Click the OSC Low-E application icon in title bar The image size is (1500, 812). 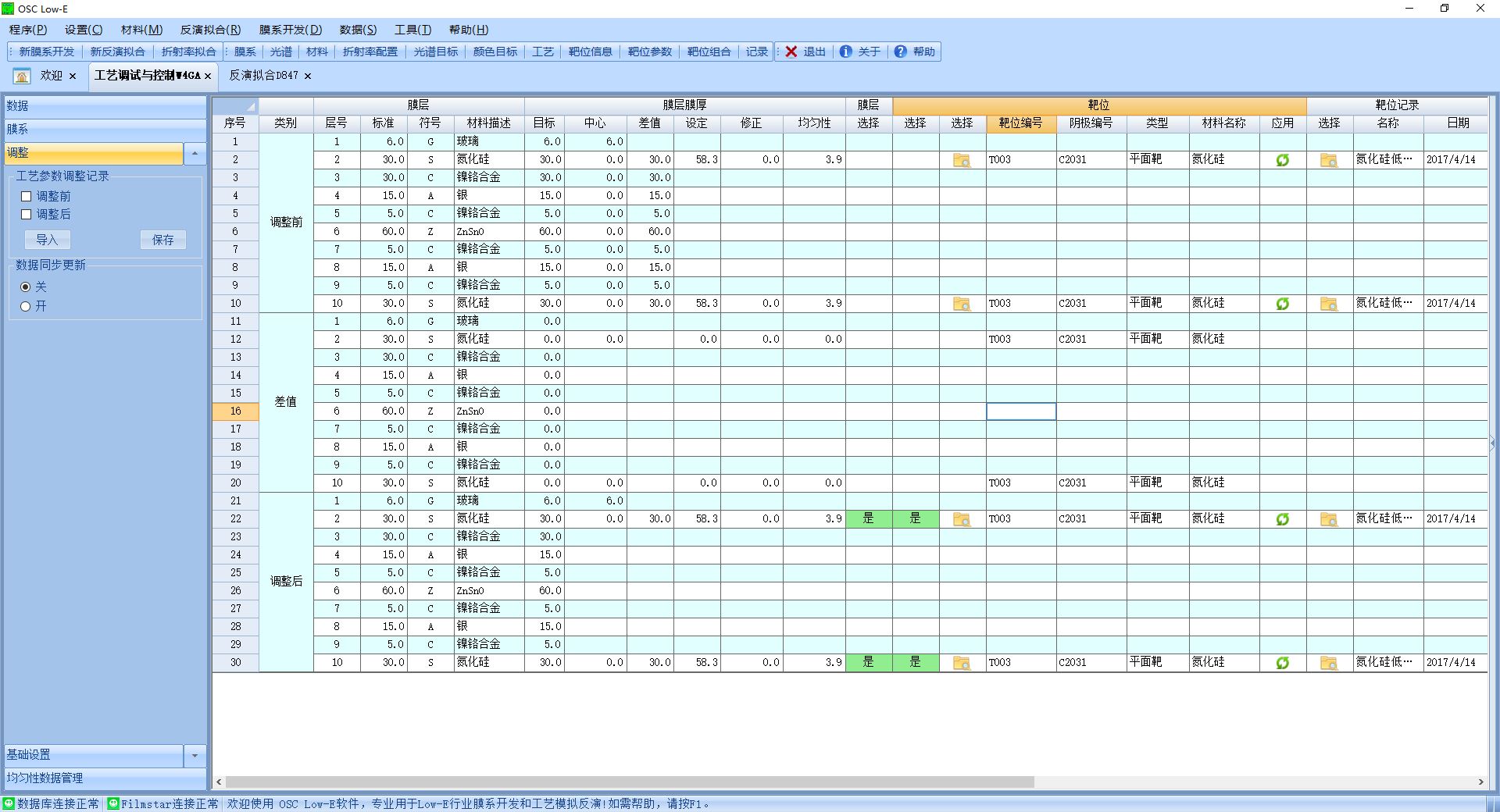coord(8,9)
